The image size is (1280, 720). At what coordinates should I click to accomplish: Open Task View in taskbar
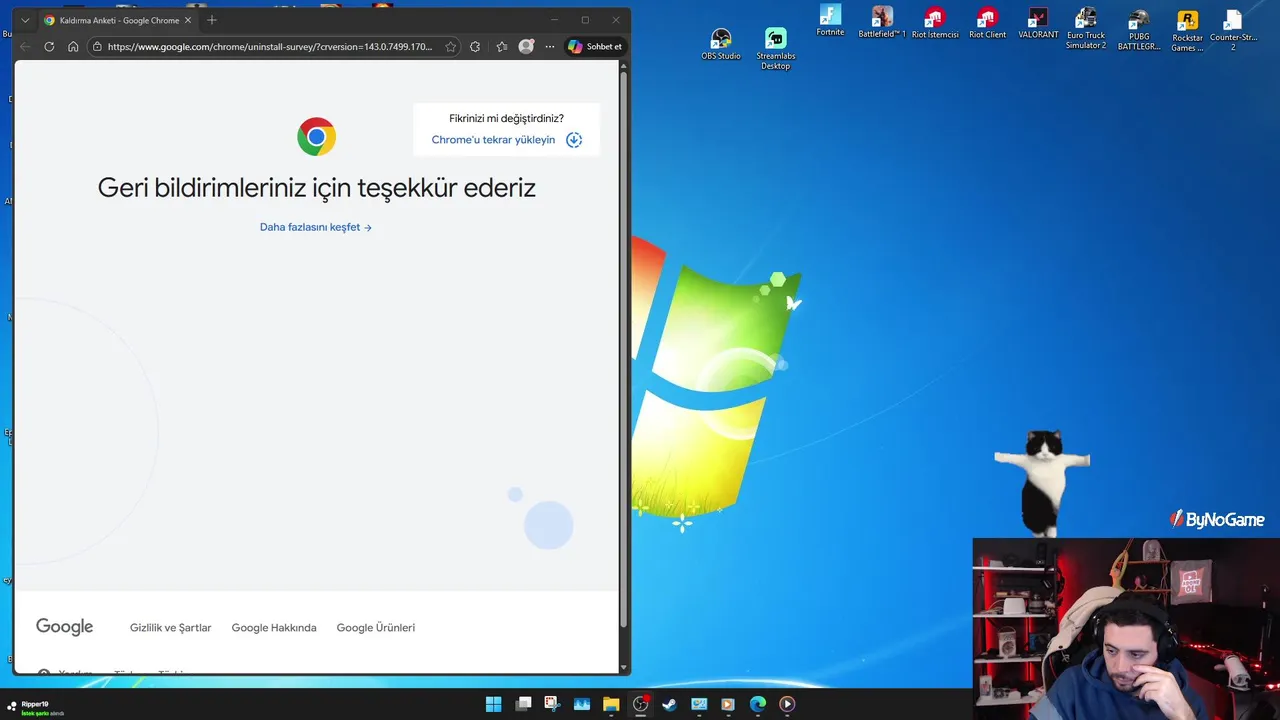[x=523, y=704]
